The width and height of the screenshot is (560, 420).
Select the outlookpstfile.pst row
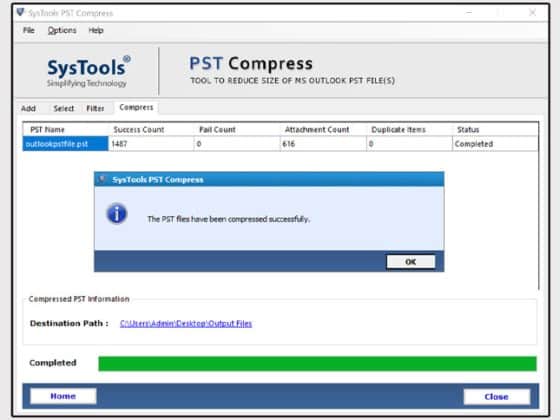(280, 144)
